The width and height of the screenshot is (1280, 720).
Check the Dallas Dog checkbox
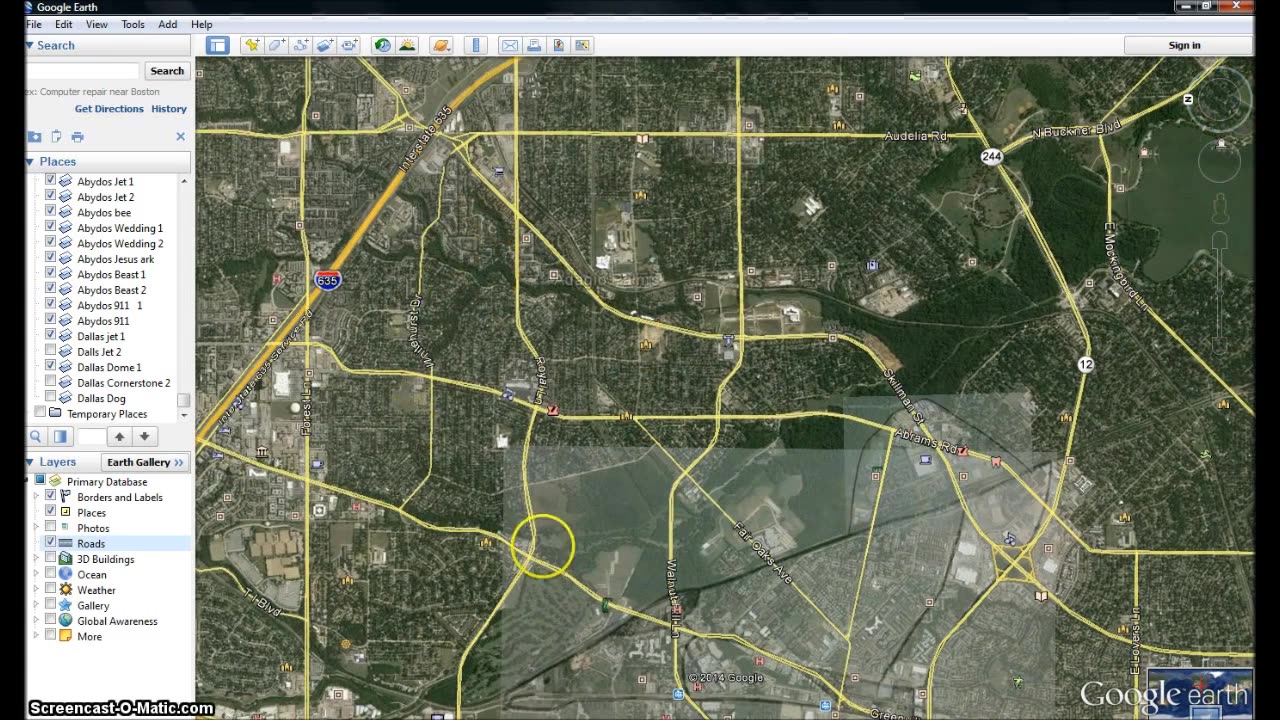pos(50,398)
